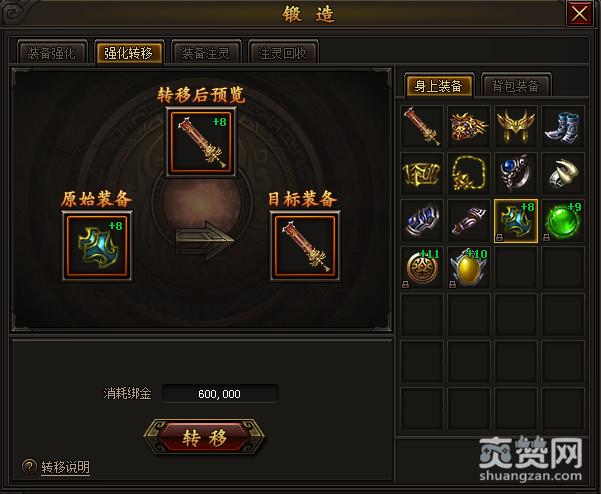Click the 转移后预览 preview slot
Screen dimensions: 601x494
[201, 142]
